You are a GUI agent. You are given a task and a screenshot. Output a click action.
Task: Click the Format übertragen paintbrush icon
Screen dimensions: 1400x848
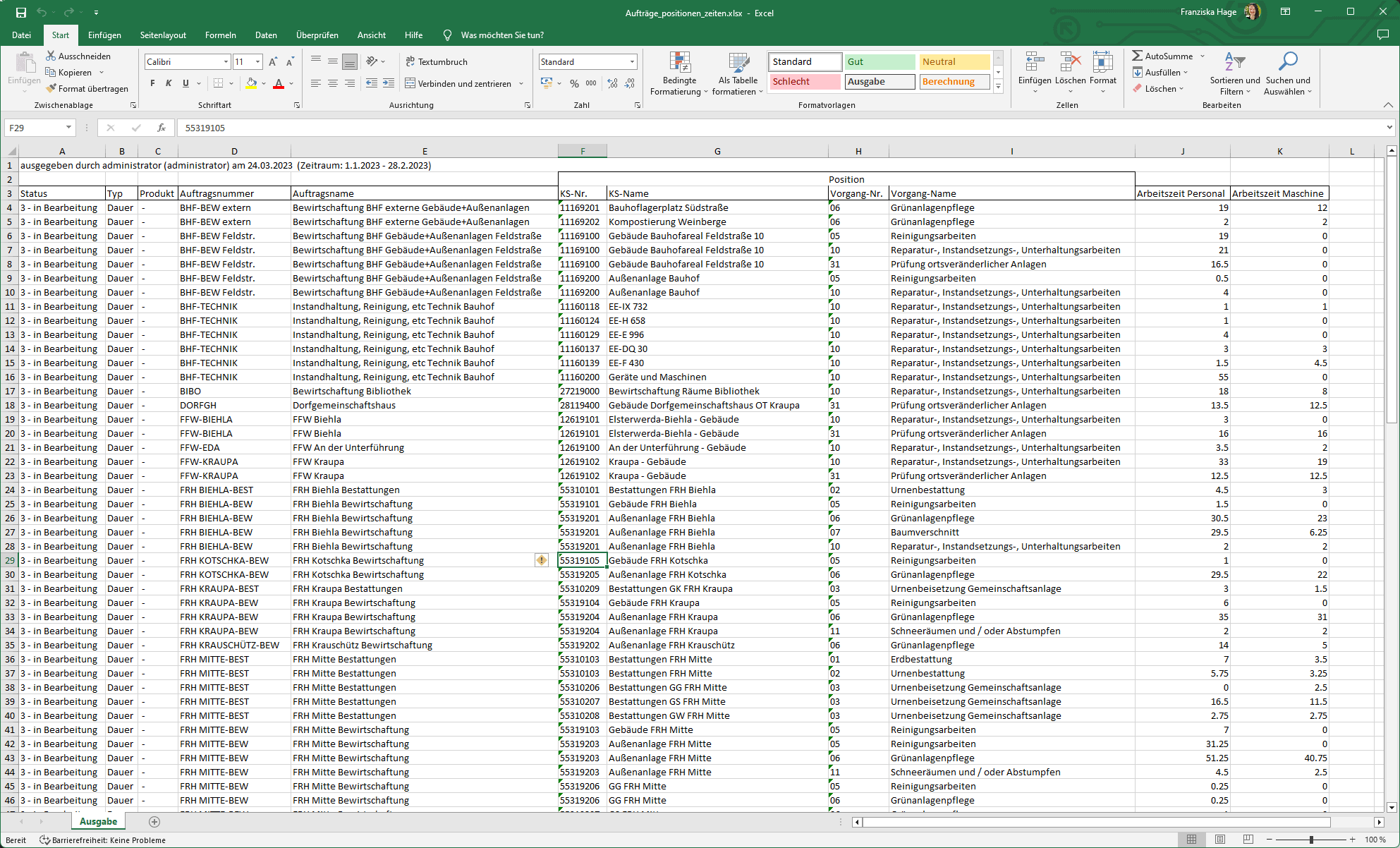[51, 89]
